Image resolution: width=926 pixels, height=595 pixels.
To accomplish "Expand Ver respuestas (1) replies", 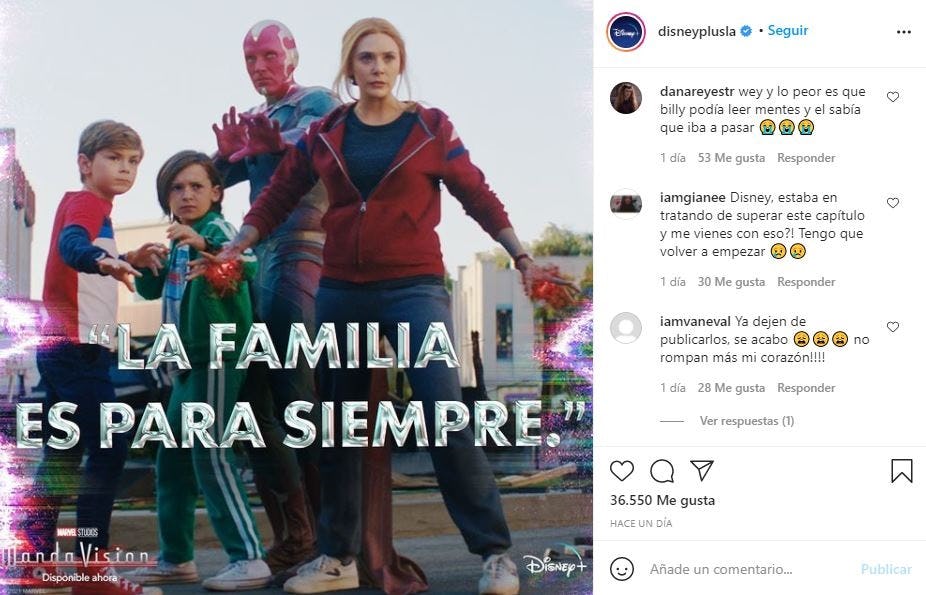I will pyautogui.click(x=746, y=421).
